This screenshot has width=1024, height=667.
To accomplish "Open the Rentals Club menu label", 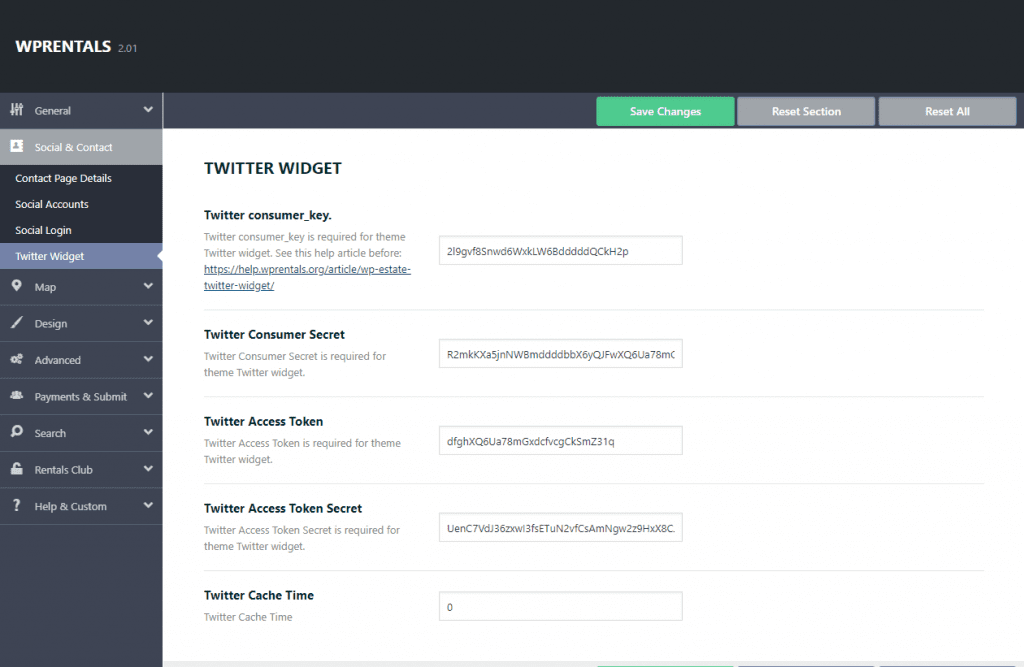I will coord(63,470).
